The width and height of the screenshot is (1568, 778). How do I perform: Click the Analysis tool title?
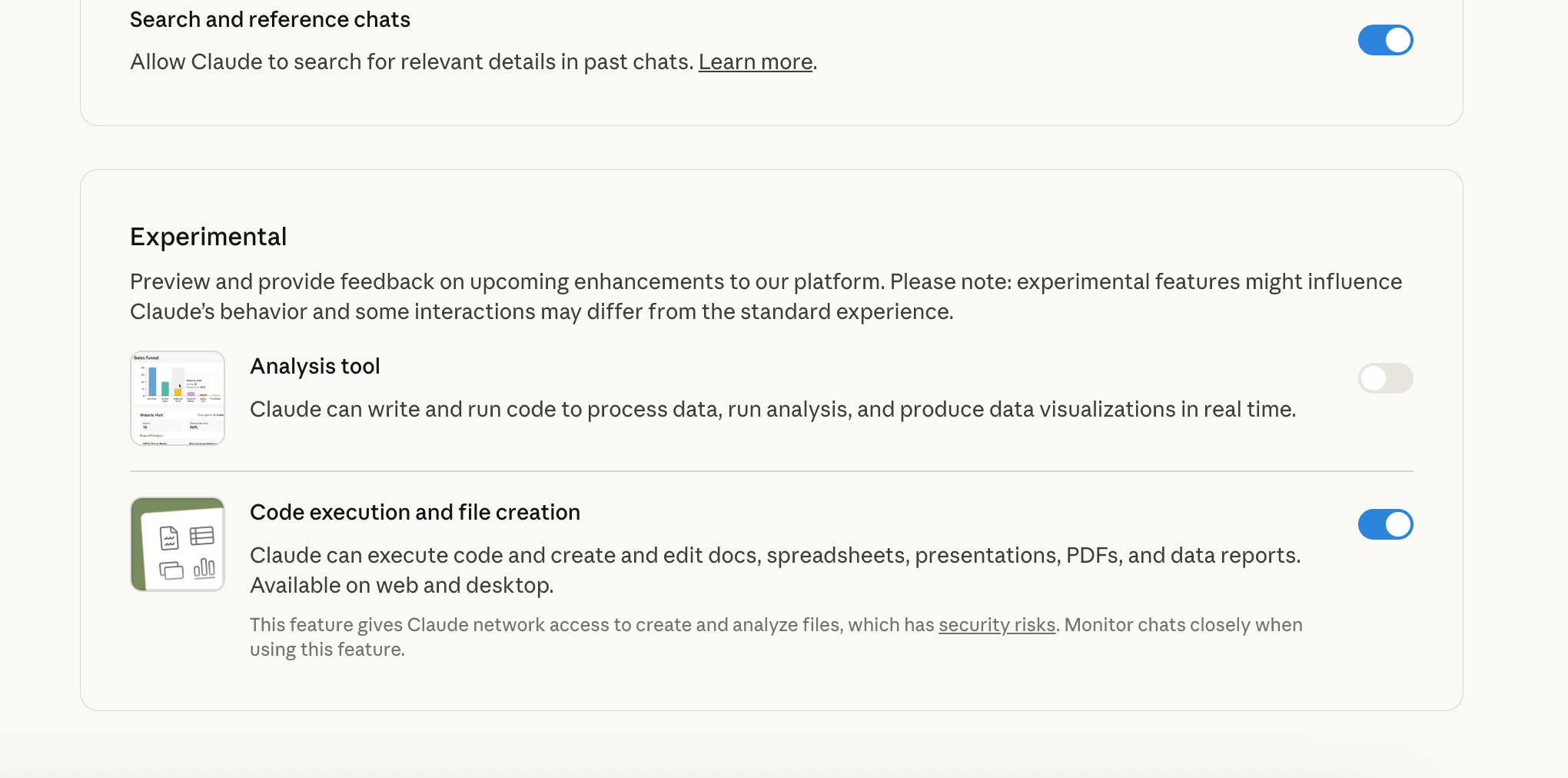tap(315, 366)
